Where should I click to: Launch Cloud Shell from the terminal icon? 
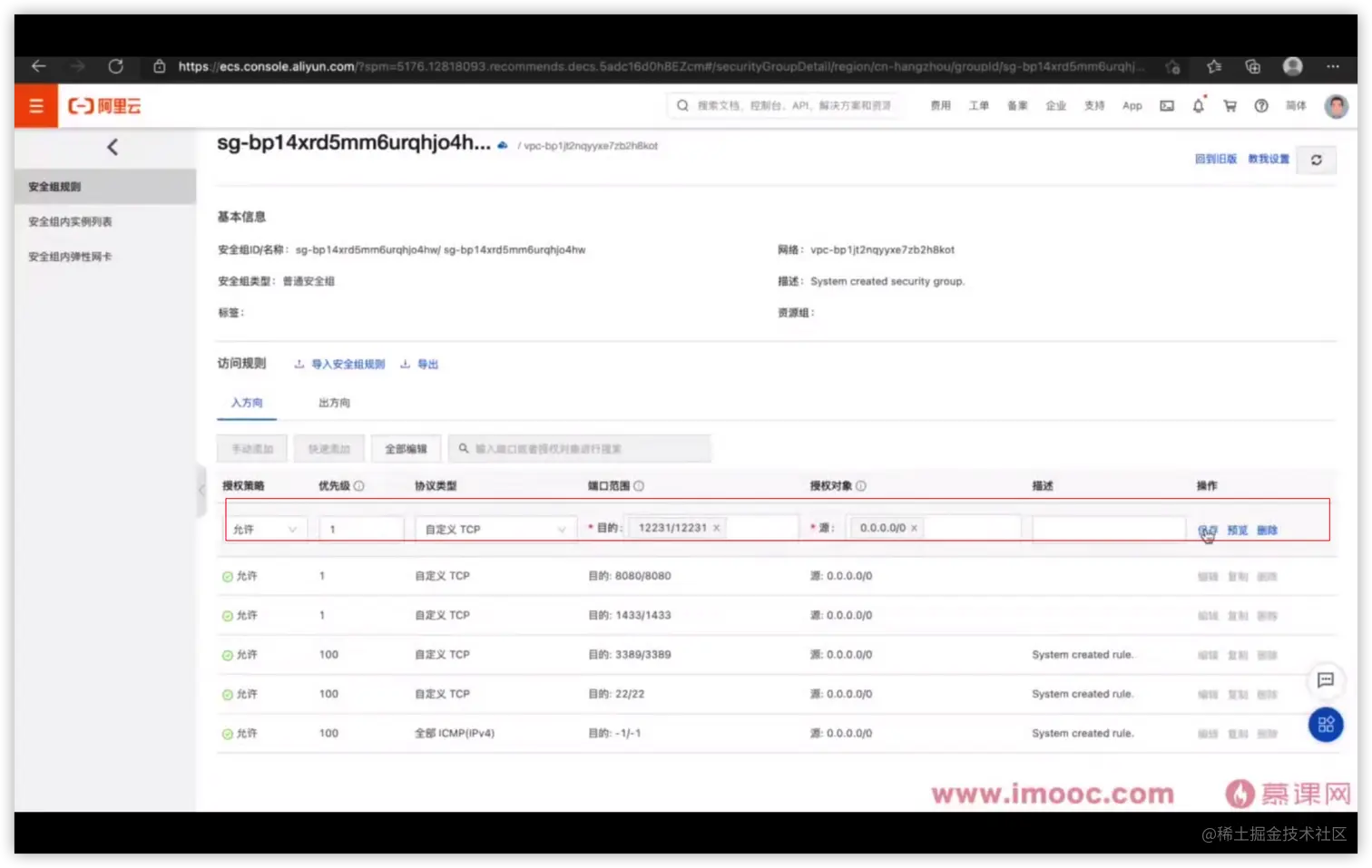[x=1167, y=106]
